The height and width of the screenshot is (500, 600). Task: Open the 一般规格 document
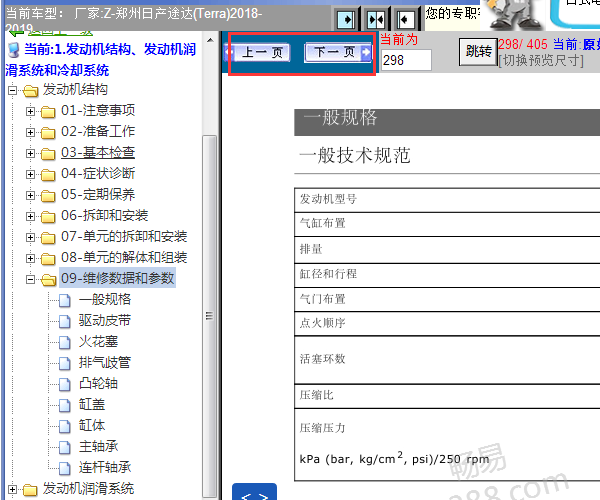click(x=105, y=300)
